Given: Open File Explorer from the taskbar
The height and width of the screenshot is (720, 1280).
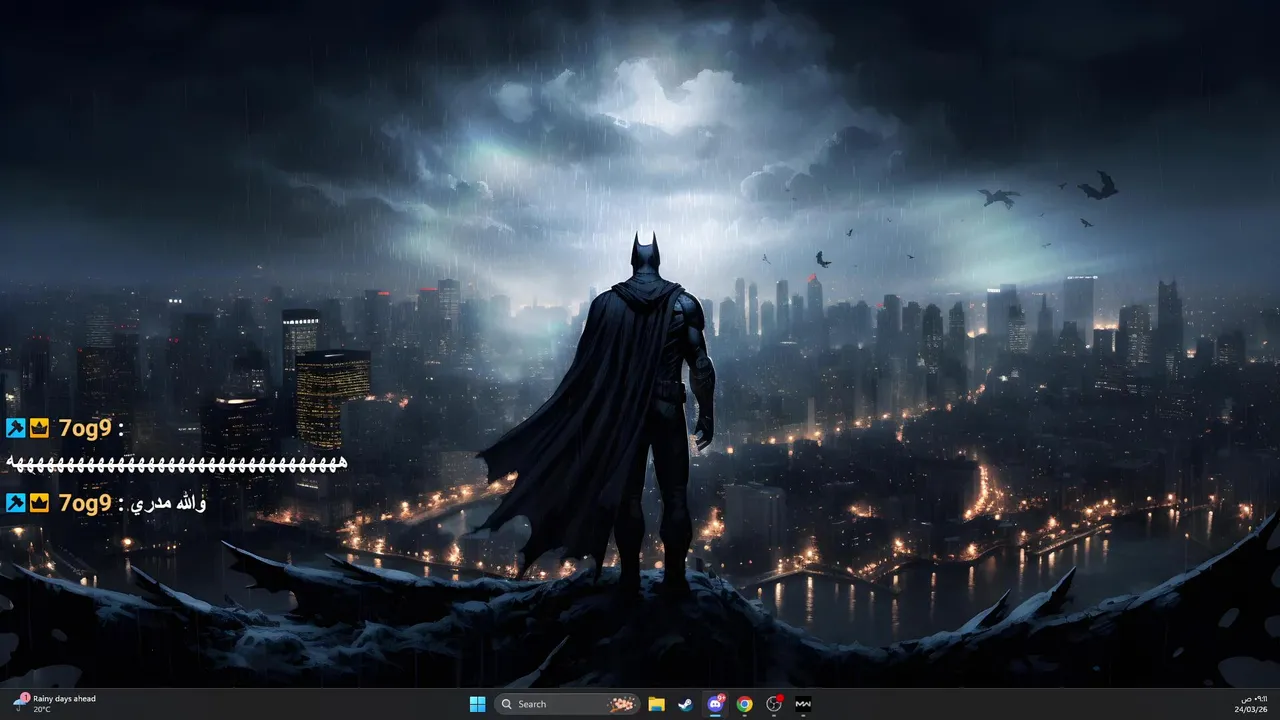Looking at the screenshot, I should (x=656, y=704).
